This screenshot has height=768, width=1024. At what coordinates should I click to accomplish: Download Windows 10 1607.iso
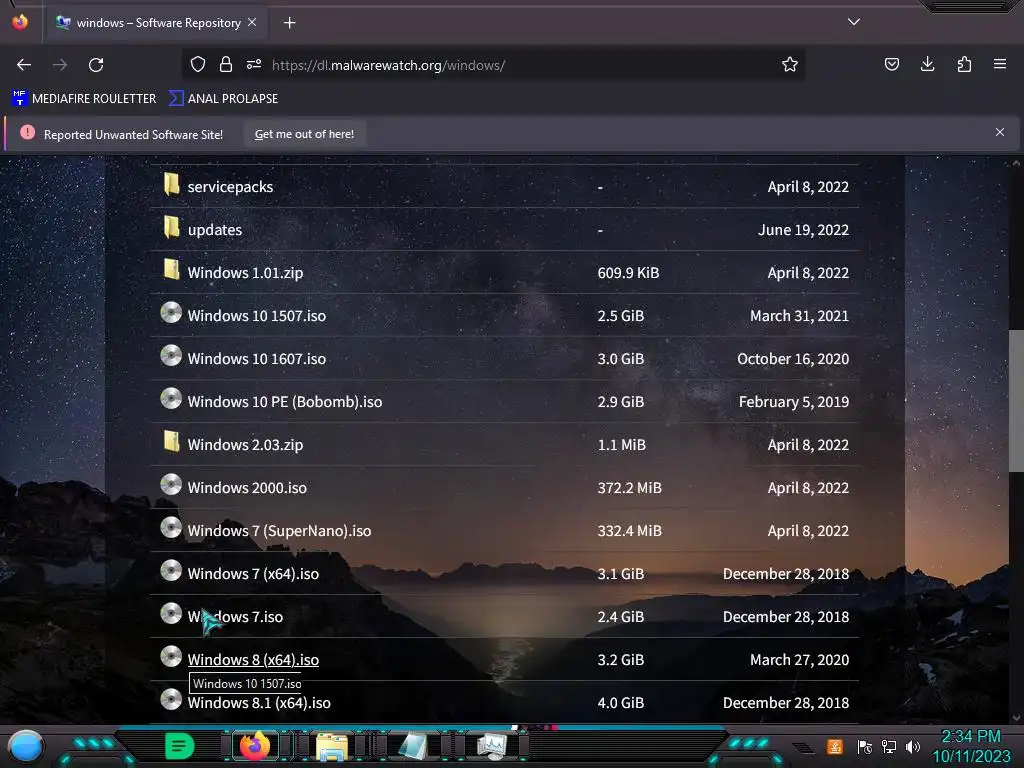(x=257, y=359)
